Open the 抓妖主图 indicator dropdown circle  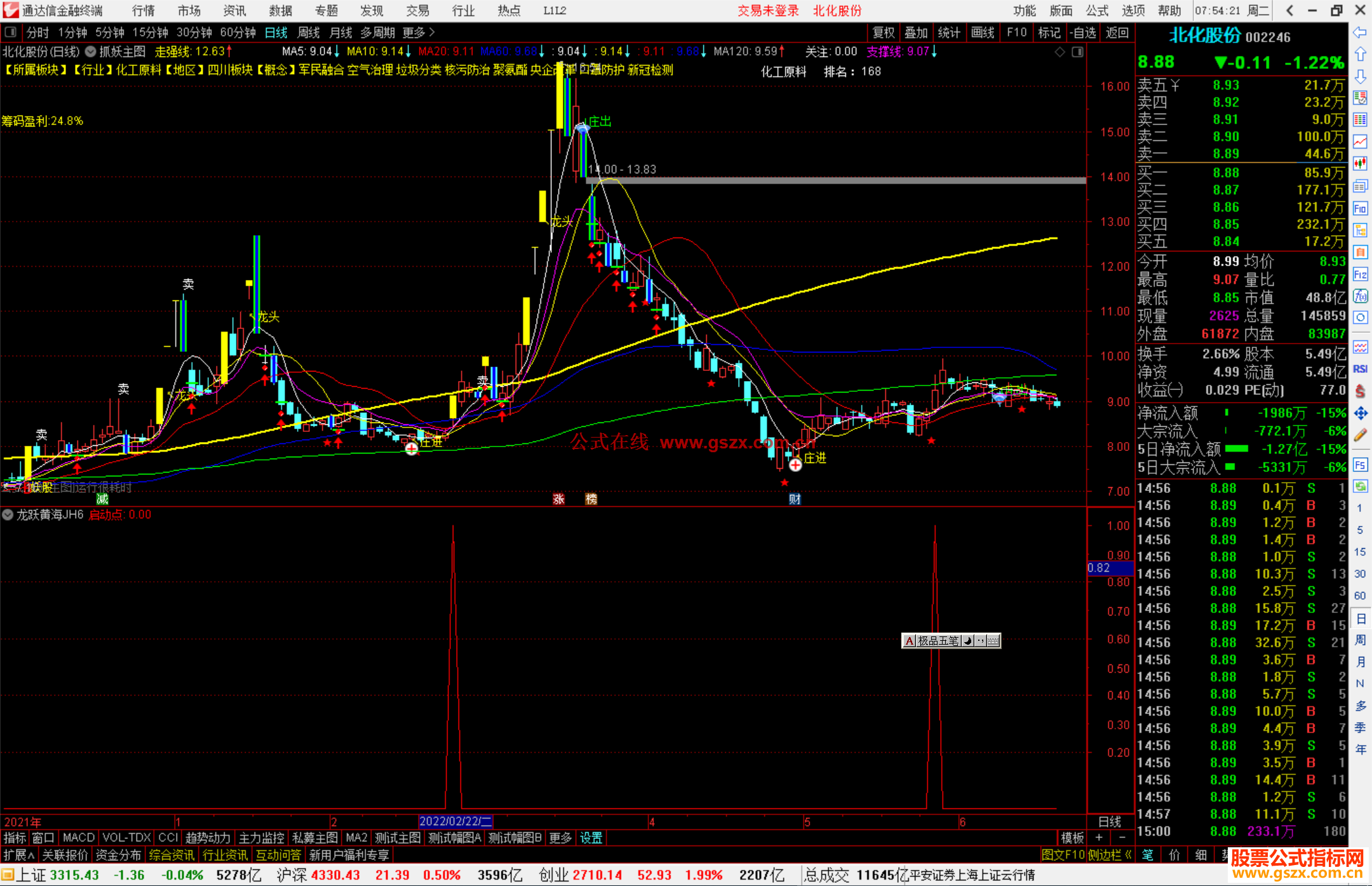[x=91, y=52]
